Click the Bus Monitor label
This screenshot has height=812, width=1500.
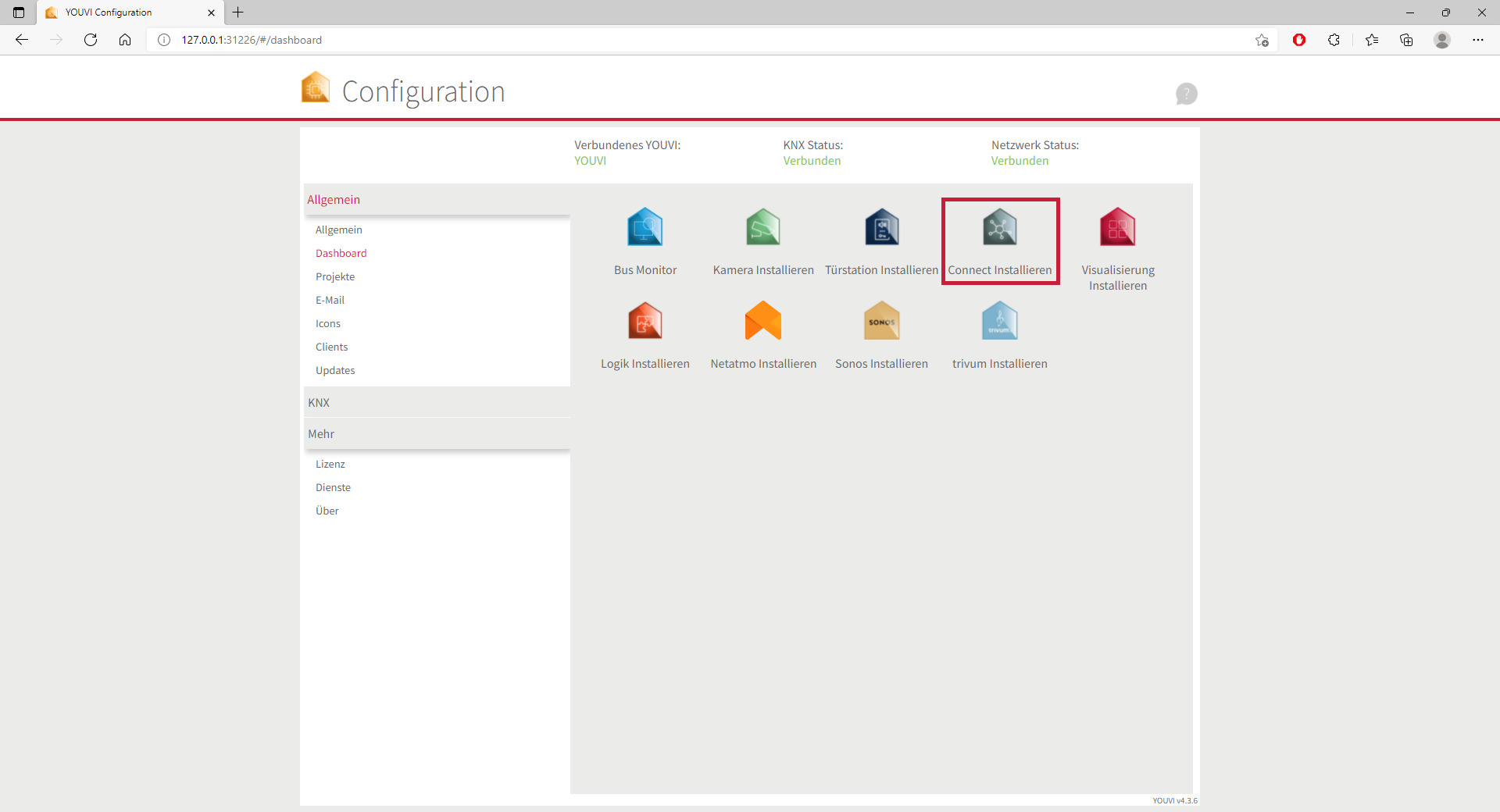coord(645,270)
